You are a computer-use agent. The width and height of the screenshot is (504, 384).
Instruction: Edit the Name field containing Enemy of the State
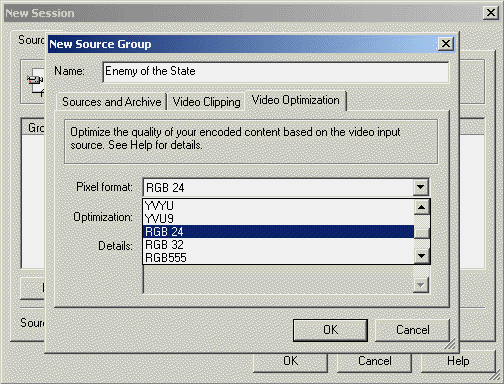point(276,72)
